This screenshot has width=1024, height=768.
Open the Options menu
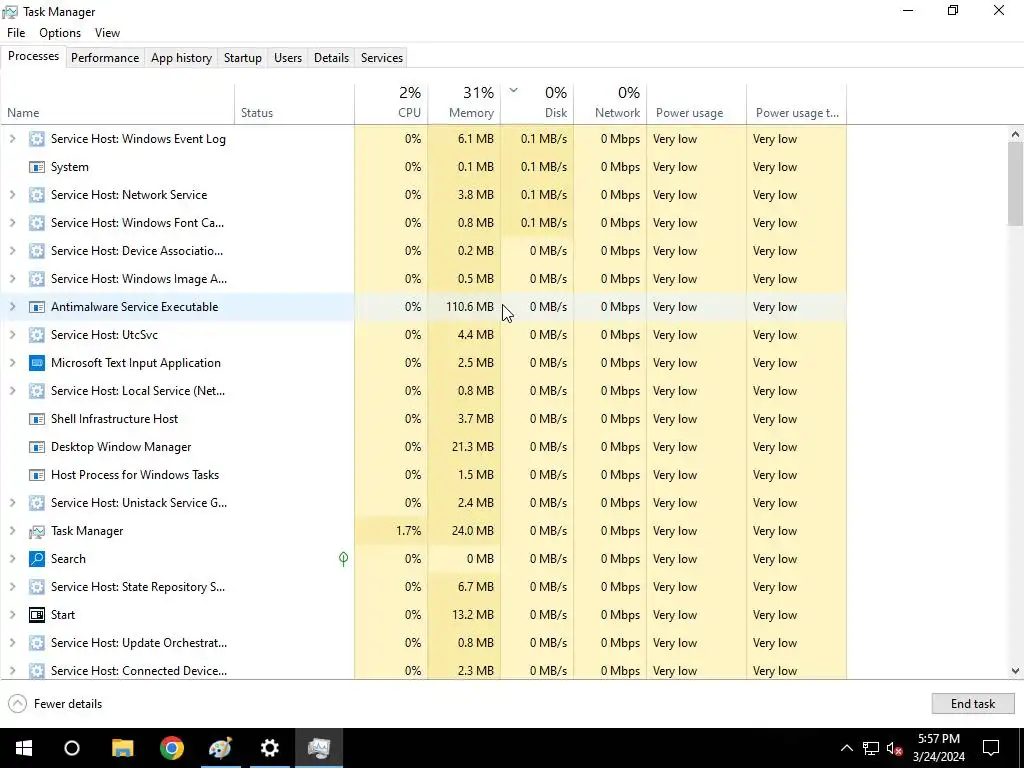[x=60, y=33]
